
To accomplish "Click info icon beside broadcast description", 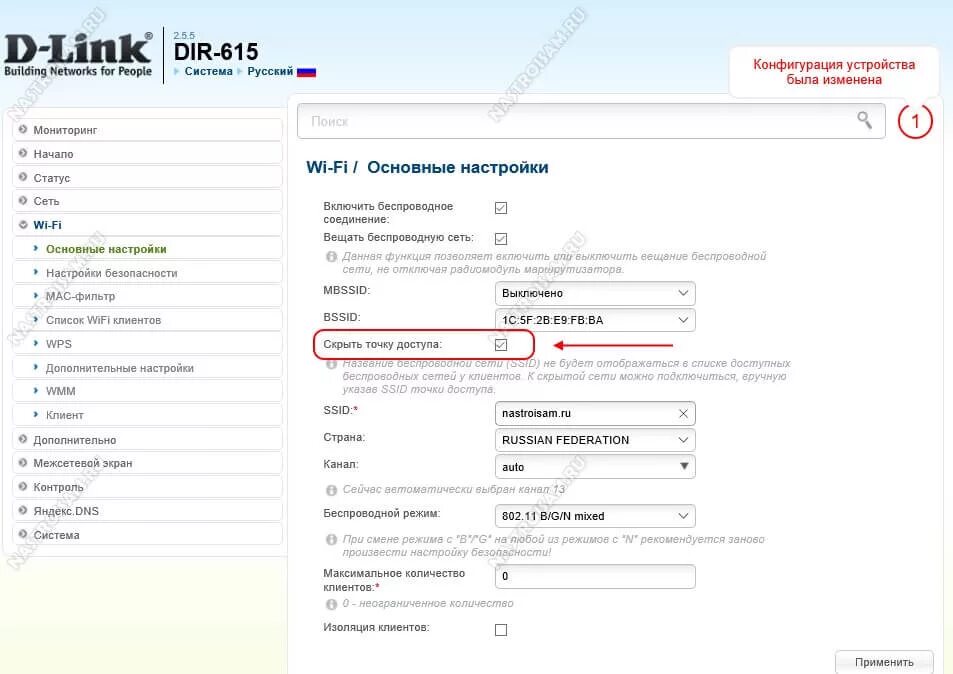I will coord(331,256).
